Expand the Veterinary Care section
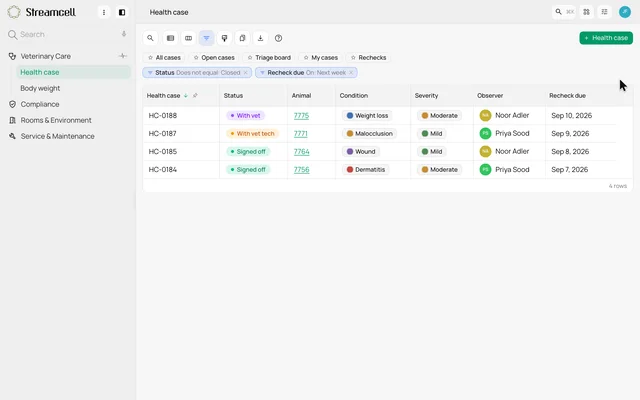Image resolution: width=640 pixels, height=400 pixels. [45, 56]
